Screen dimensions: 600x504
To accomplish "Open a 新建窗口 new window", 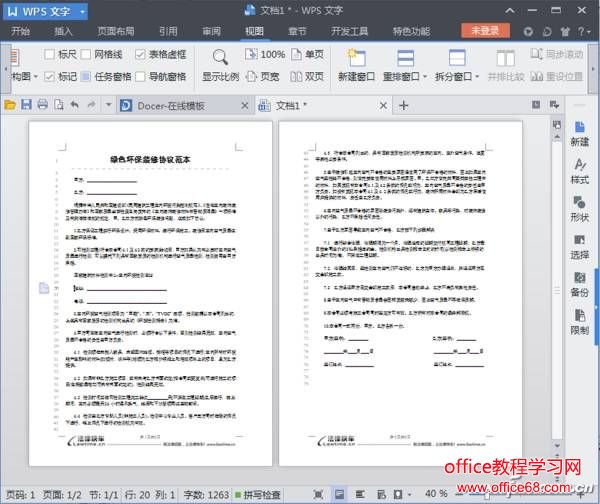I will 356,65.
